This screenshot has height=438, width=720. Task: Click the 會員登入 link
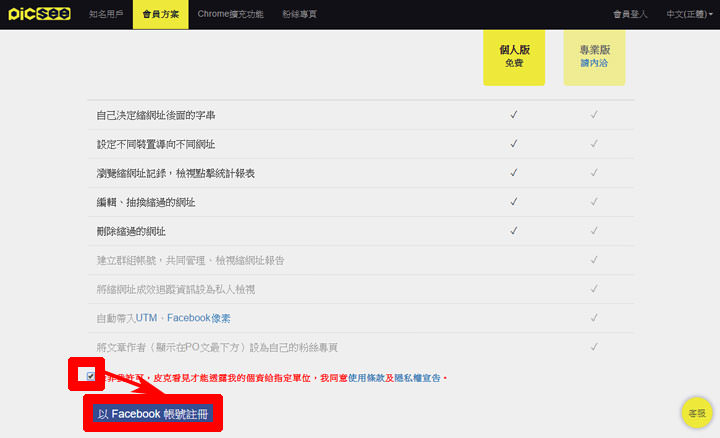point(631,15)
